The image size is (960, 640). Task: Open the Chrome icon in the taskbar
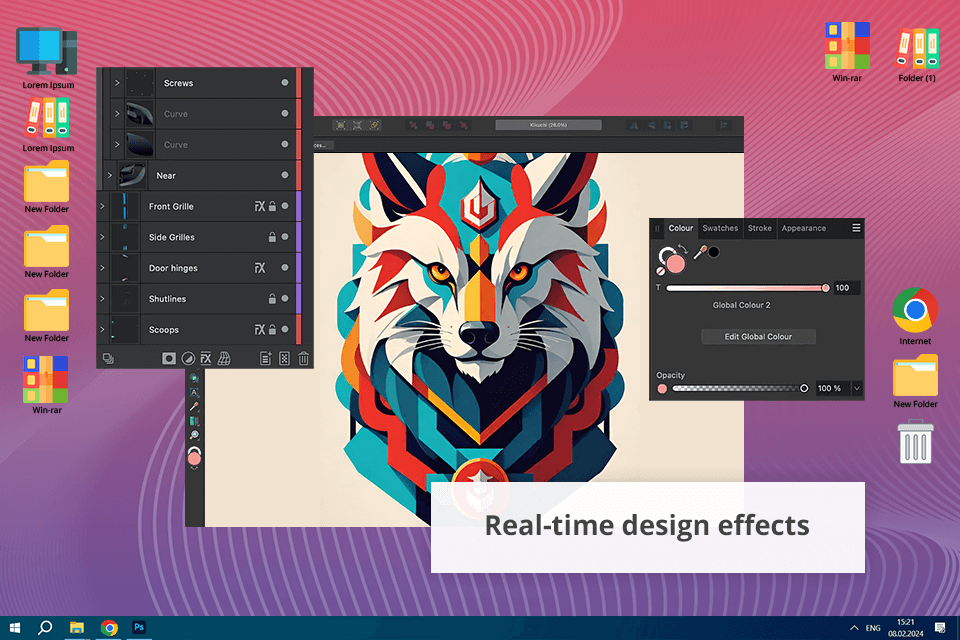click(110, 627)
